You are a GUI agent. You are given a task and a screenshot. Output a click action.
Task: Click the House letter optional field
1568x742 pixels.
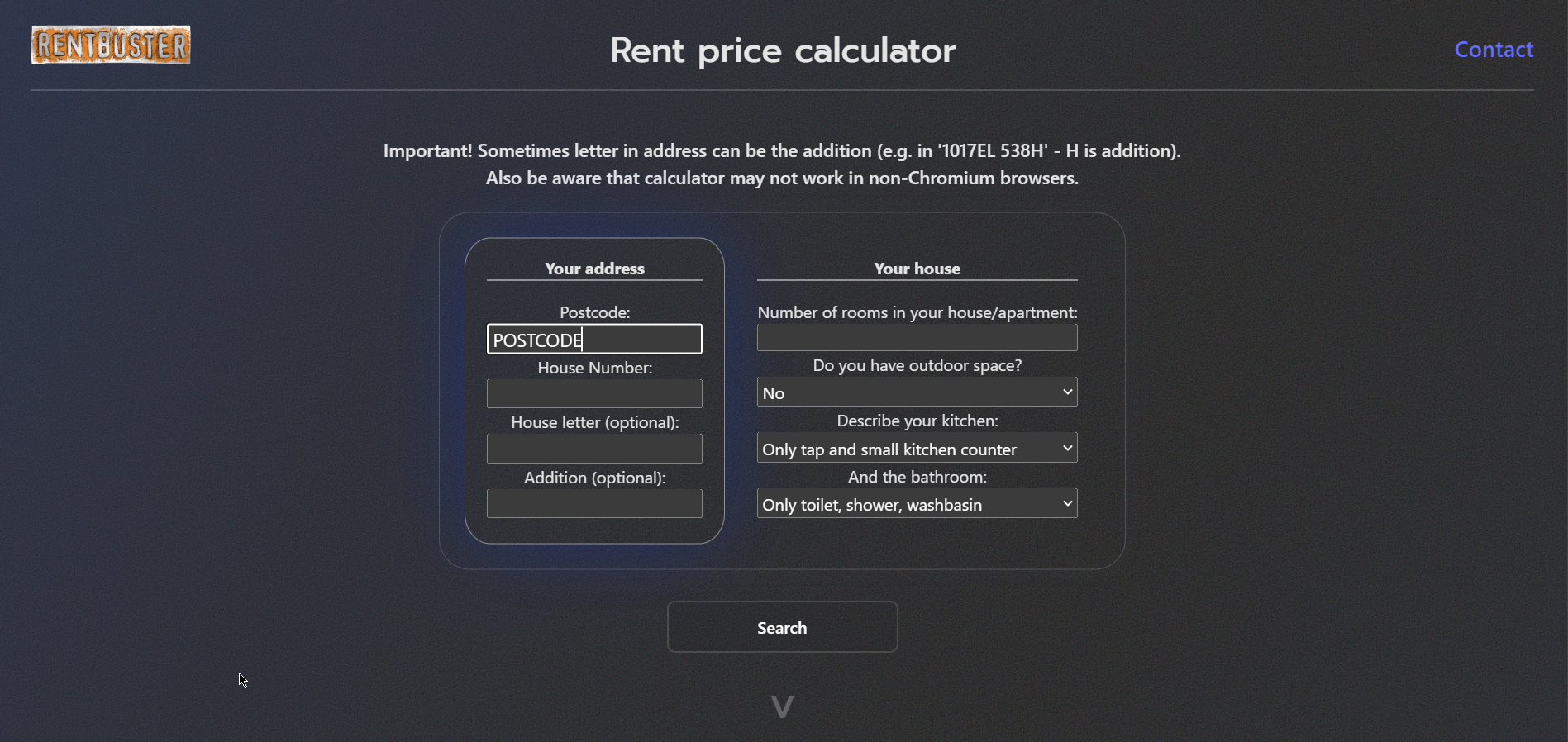pyautogui.click(x=594, y=449)
